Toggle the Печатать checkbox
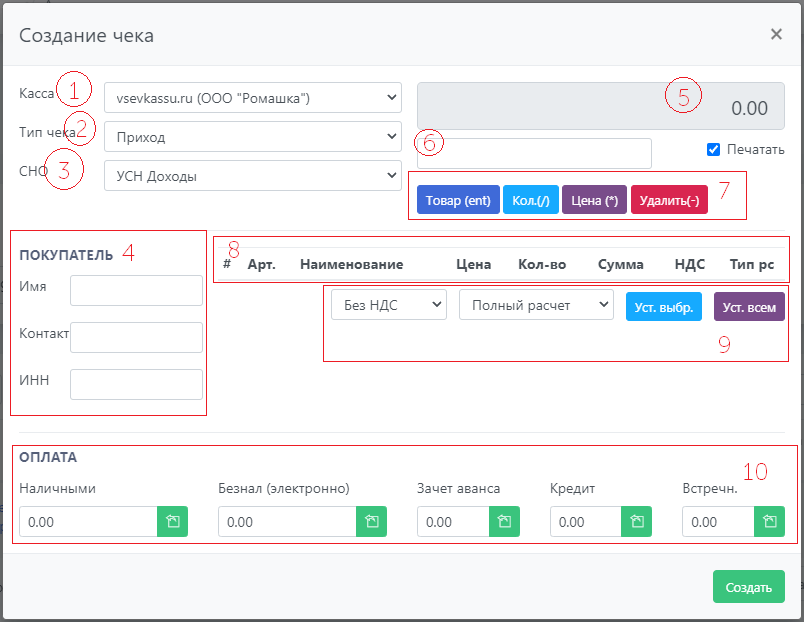This screenshot has height=622, width=804. click(713, 150)
